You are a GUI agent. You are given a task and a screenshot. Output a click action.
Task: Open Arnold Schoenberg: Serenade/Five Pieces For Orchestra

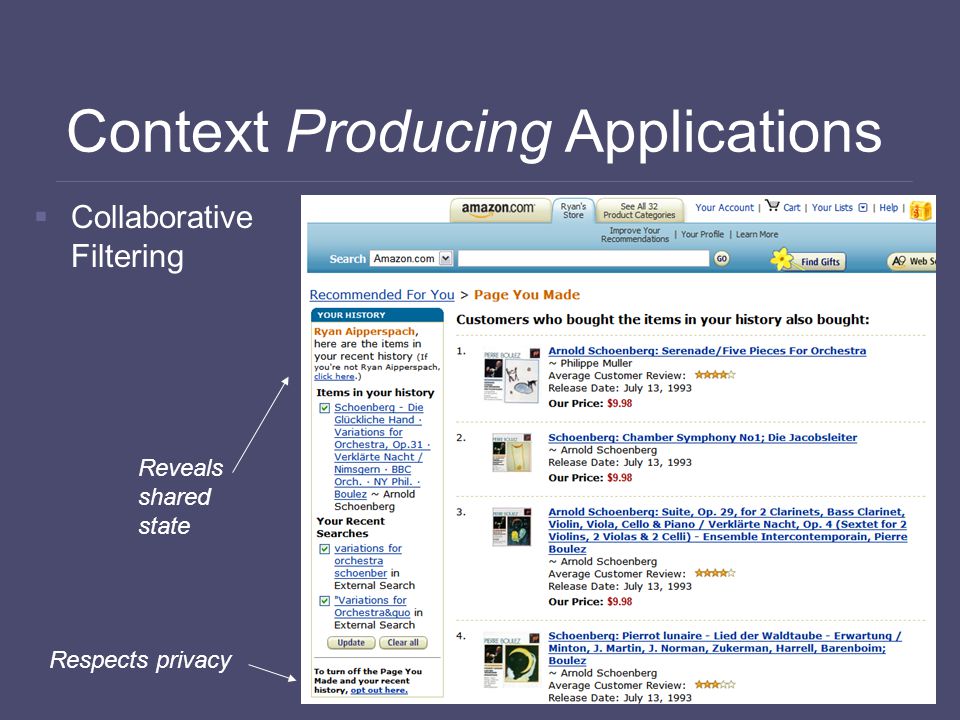coord(707,351)
